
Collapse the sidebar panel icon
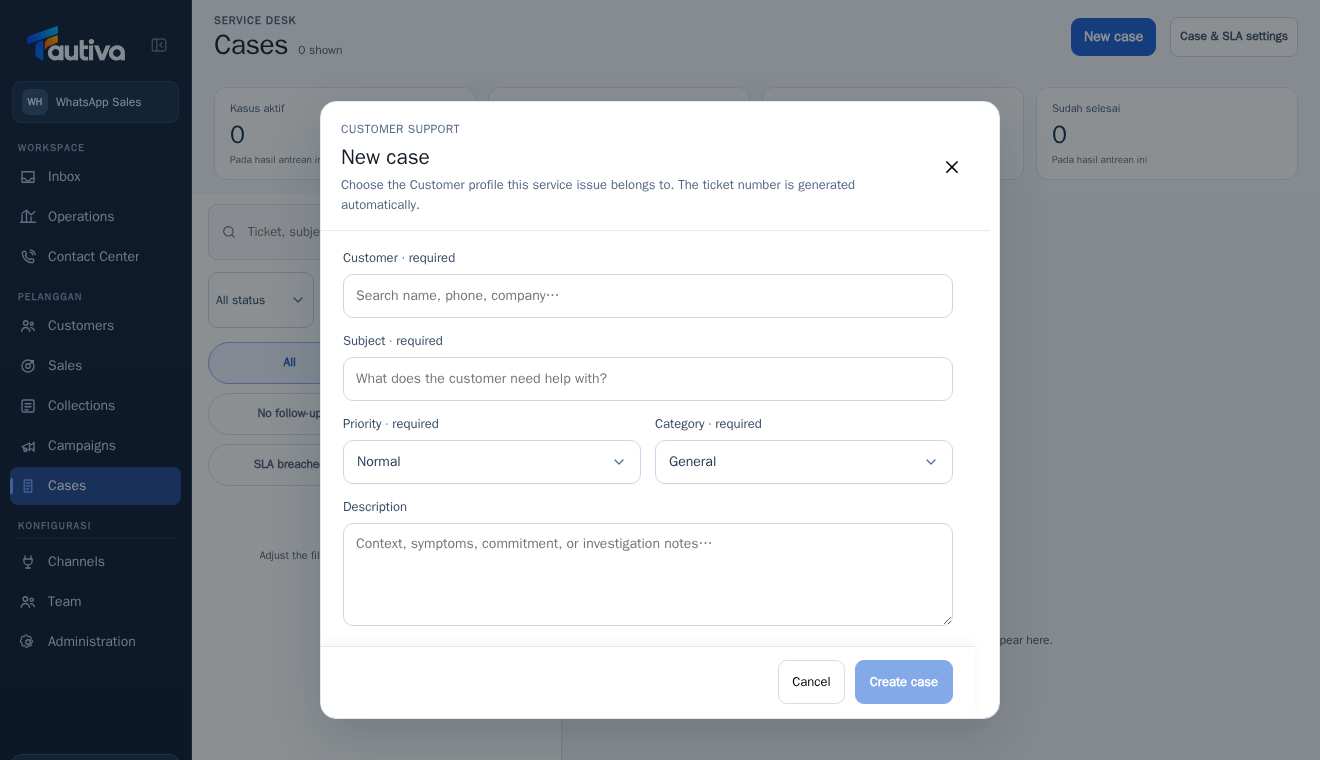point(159,45)
